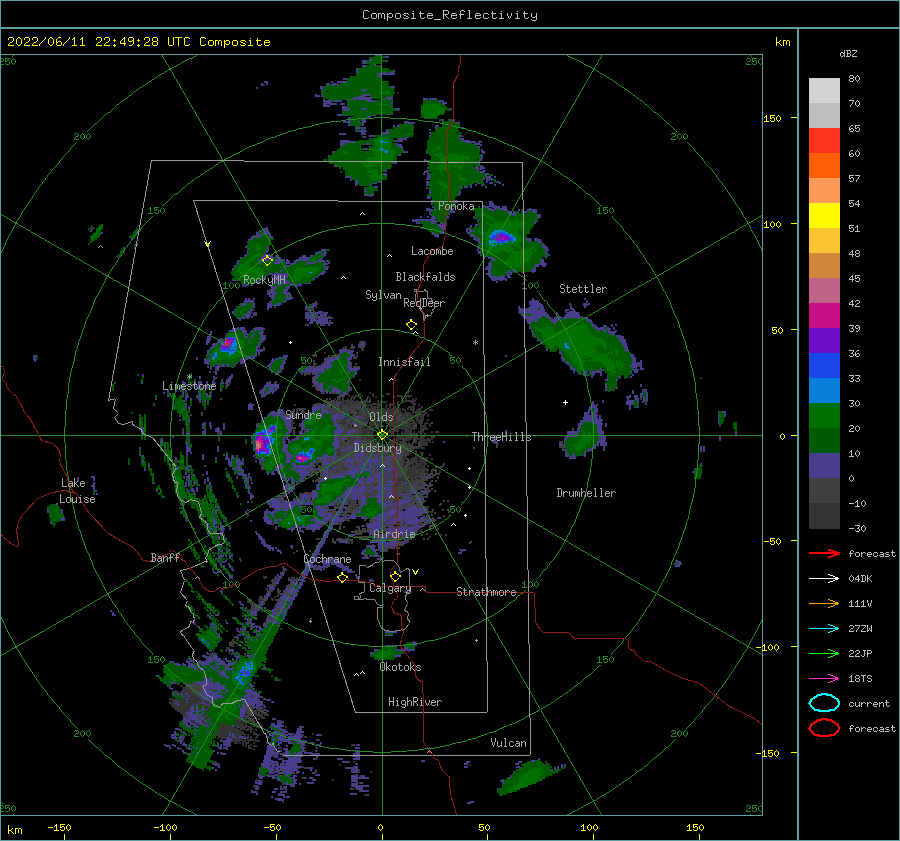Image resolution: width=900 pixels, height=841 pixels.
Task: Click the green 22JP arrow icon
Action: pyautogui.click(x=824, y=653)
